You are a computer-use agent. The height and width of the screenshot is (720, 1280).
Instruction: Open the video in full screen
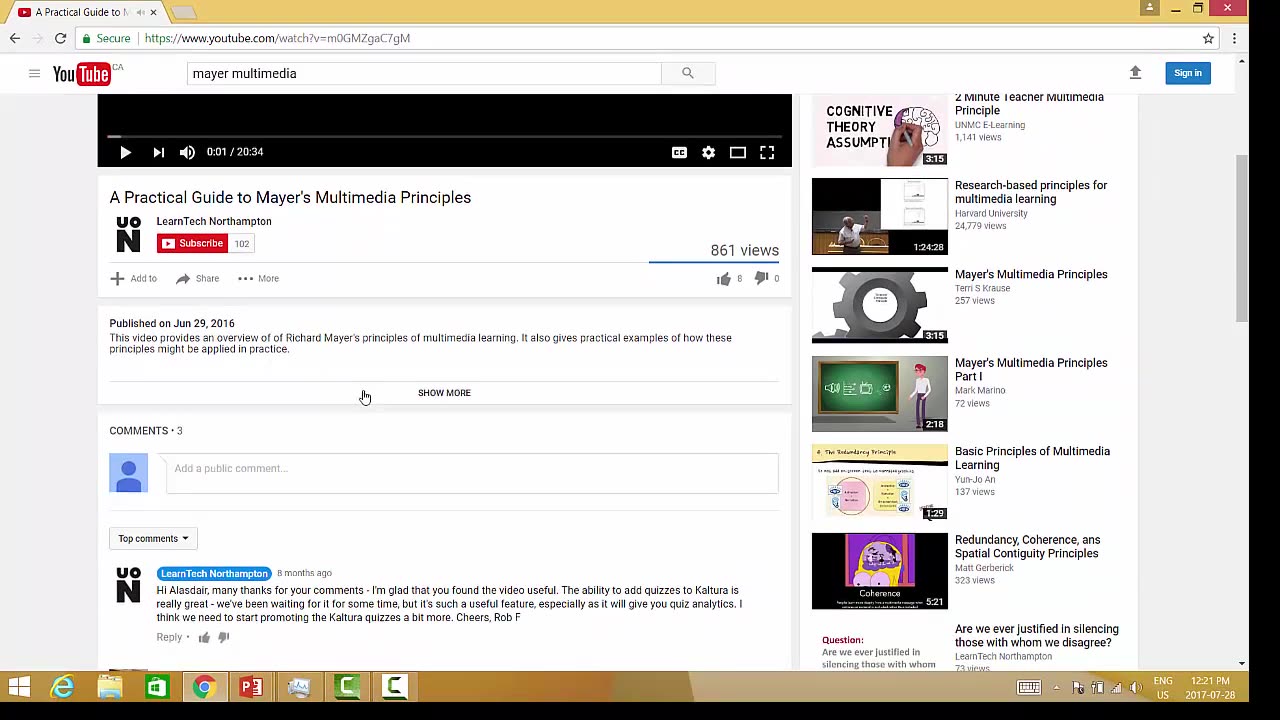tap(767, 152)
